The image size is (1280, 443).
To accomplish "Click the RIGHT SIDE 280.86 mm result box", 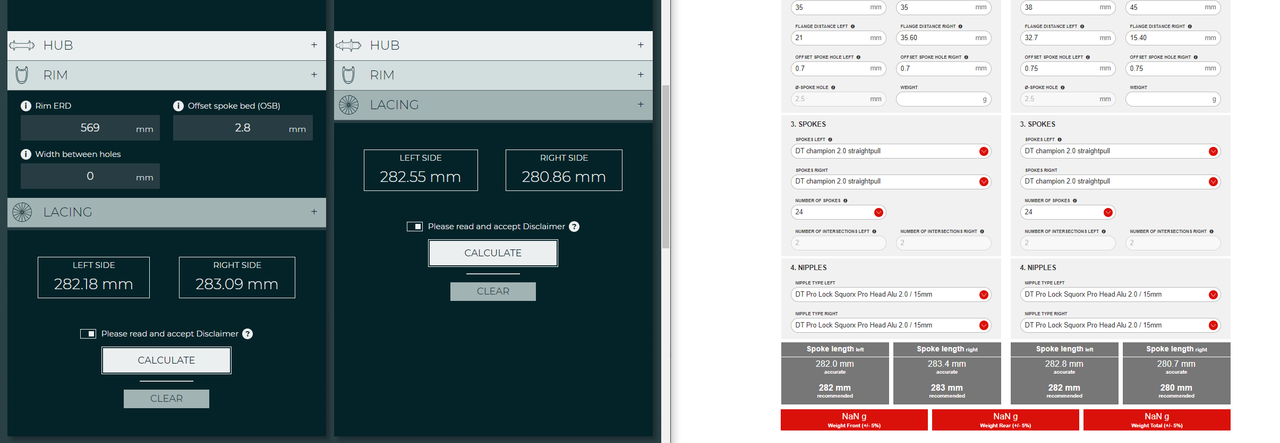I will 564,170.
